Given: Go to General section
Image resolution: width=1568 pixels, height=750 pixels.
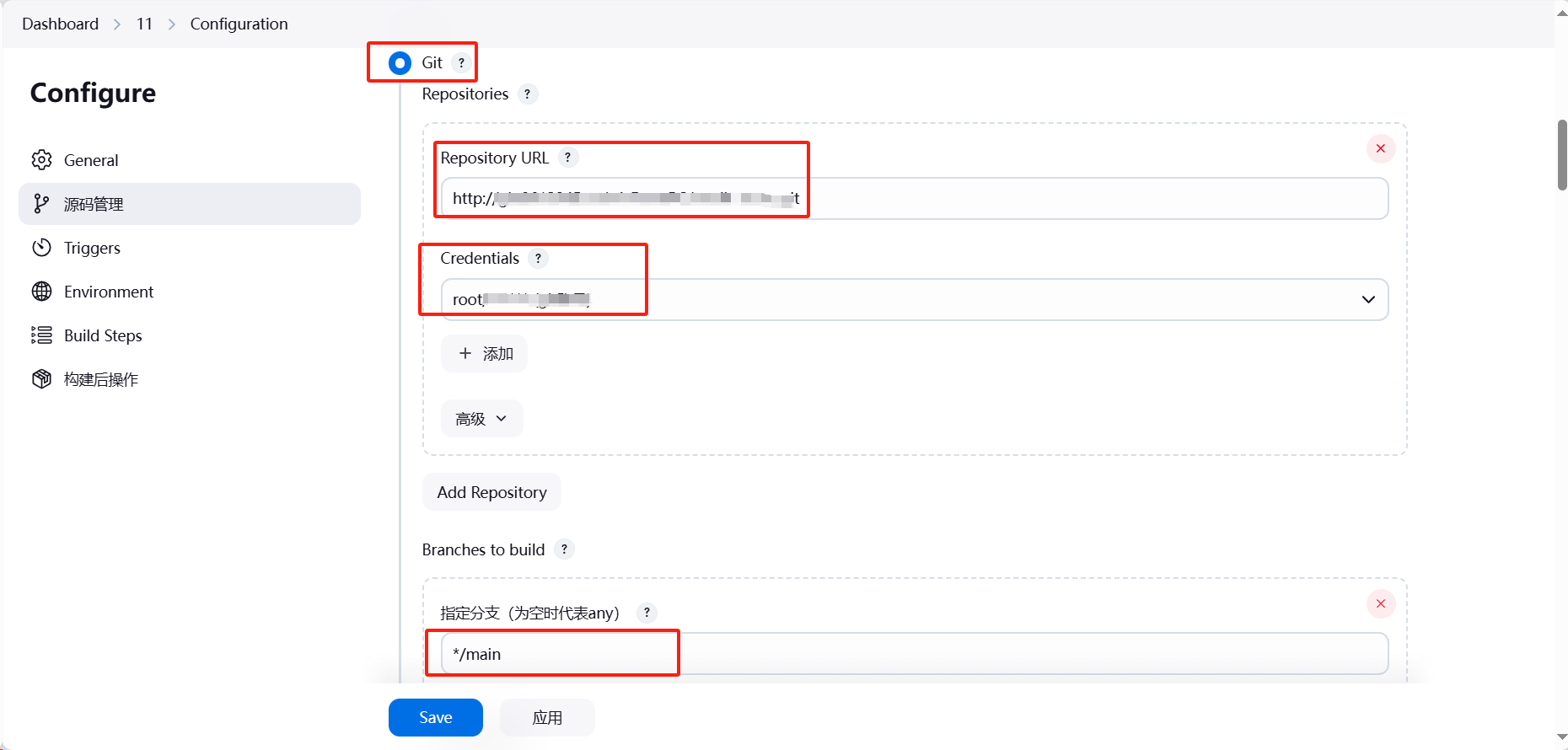Looking at the screenshot, I should [x=190, y=160].
